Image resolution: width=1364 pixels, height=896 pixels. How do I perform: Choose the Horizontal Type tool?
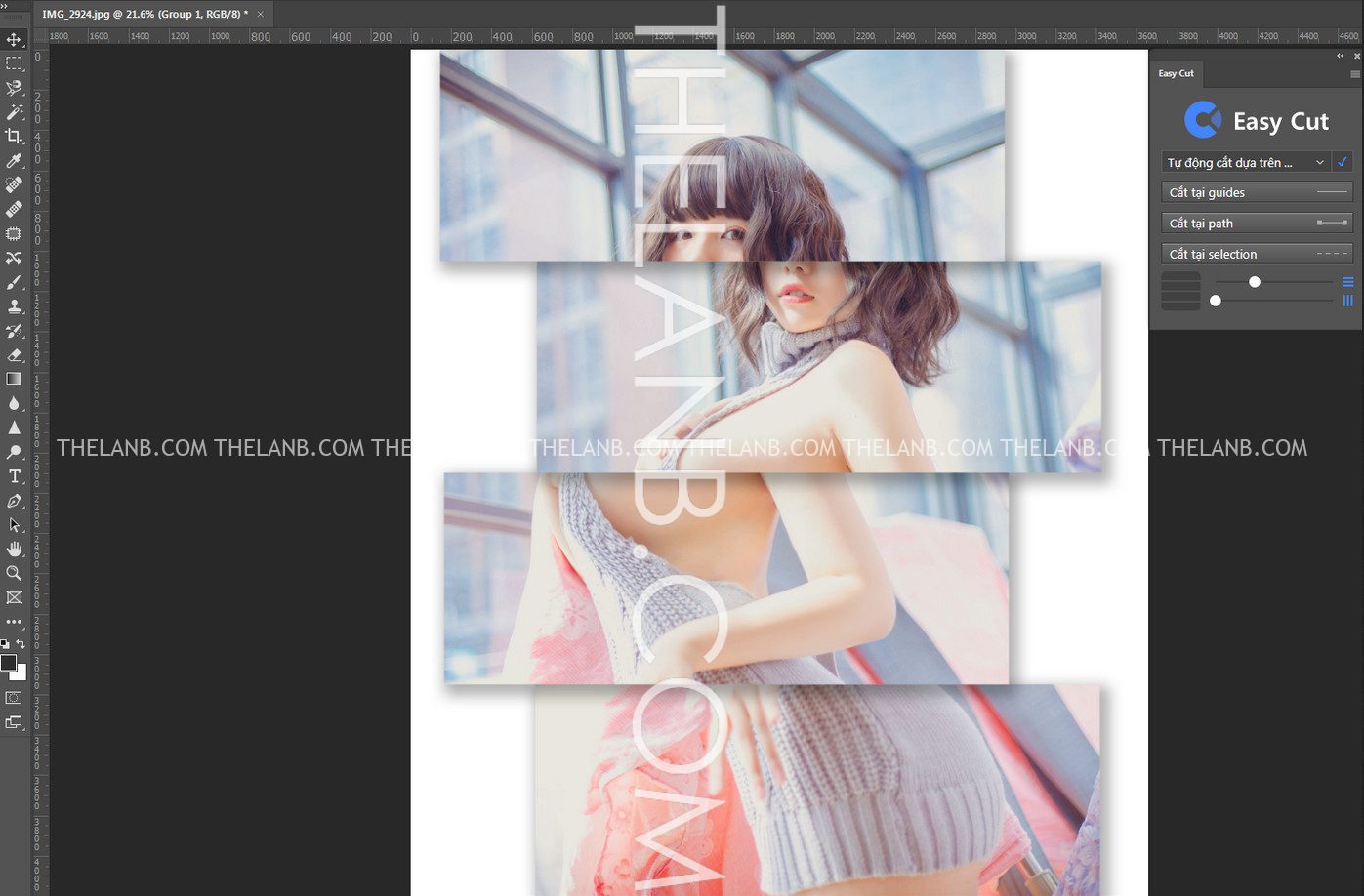click(x=14, y=476)
